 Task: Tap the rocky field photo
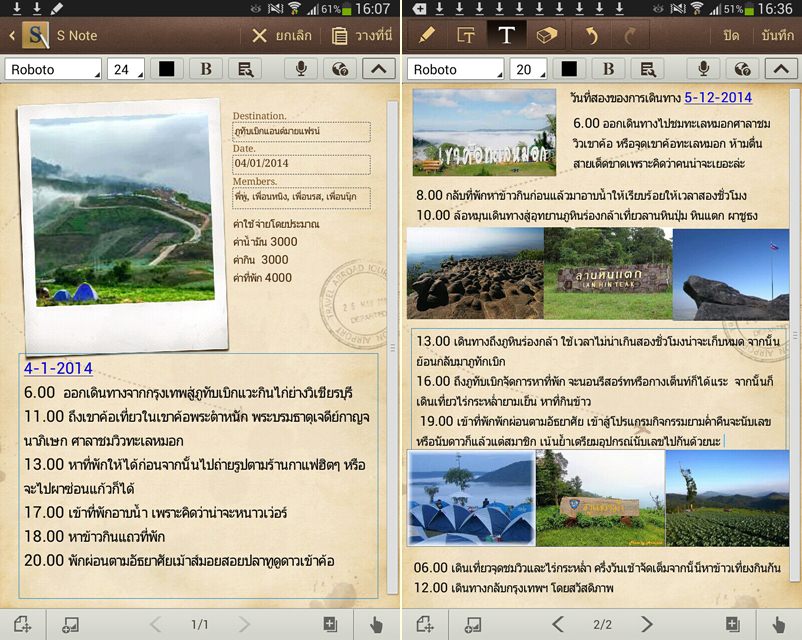click(x=475, y=274)
